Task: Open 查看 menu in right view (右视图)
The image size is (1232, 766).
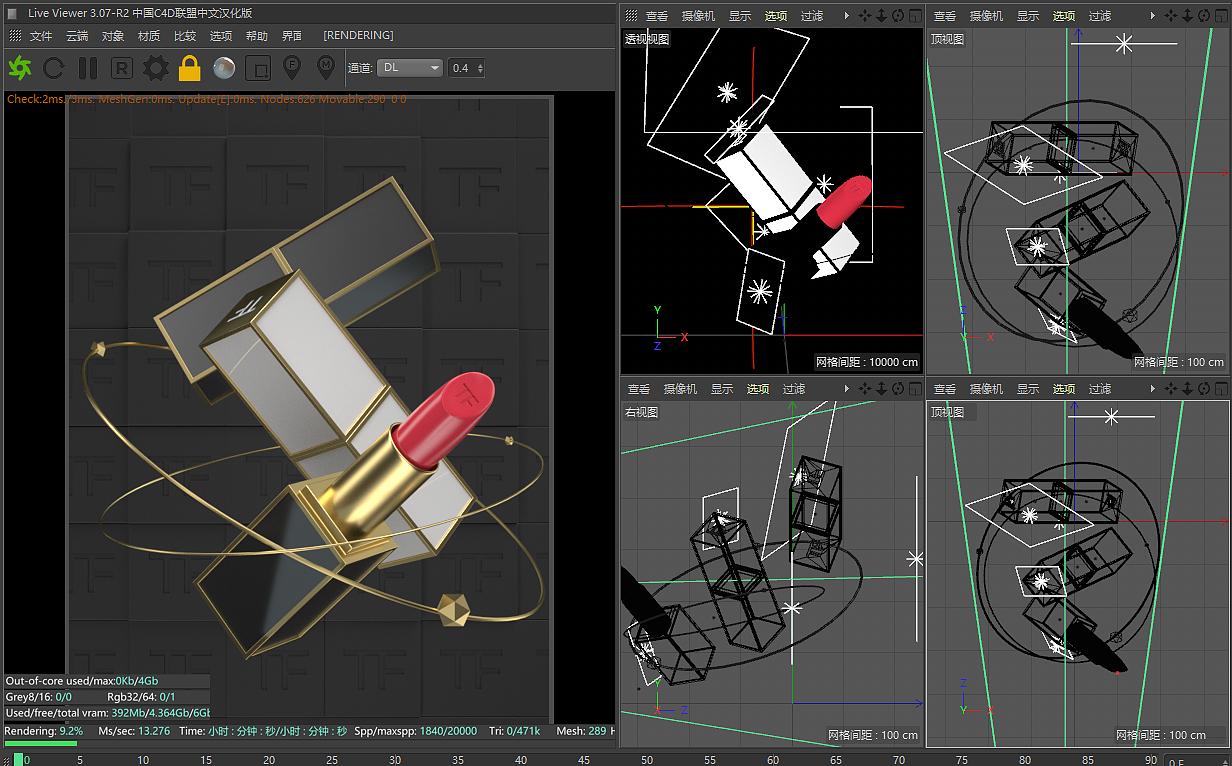Action: click(x=639, y=389)
